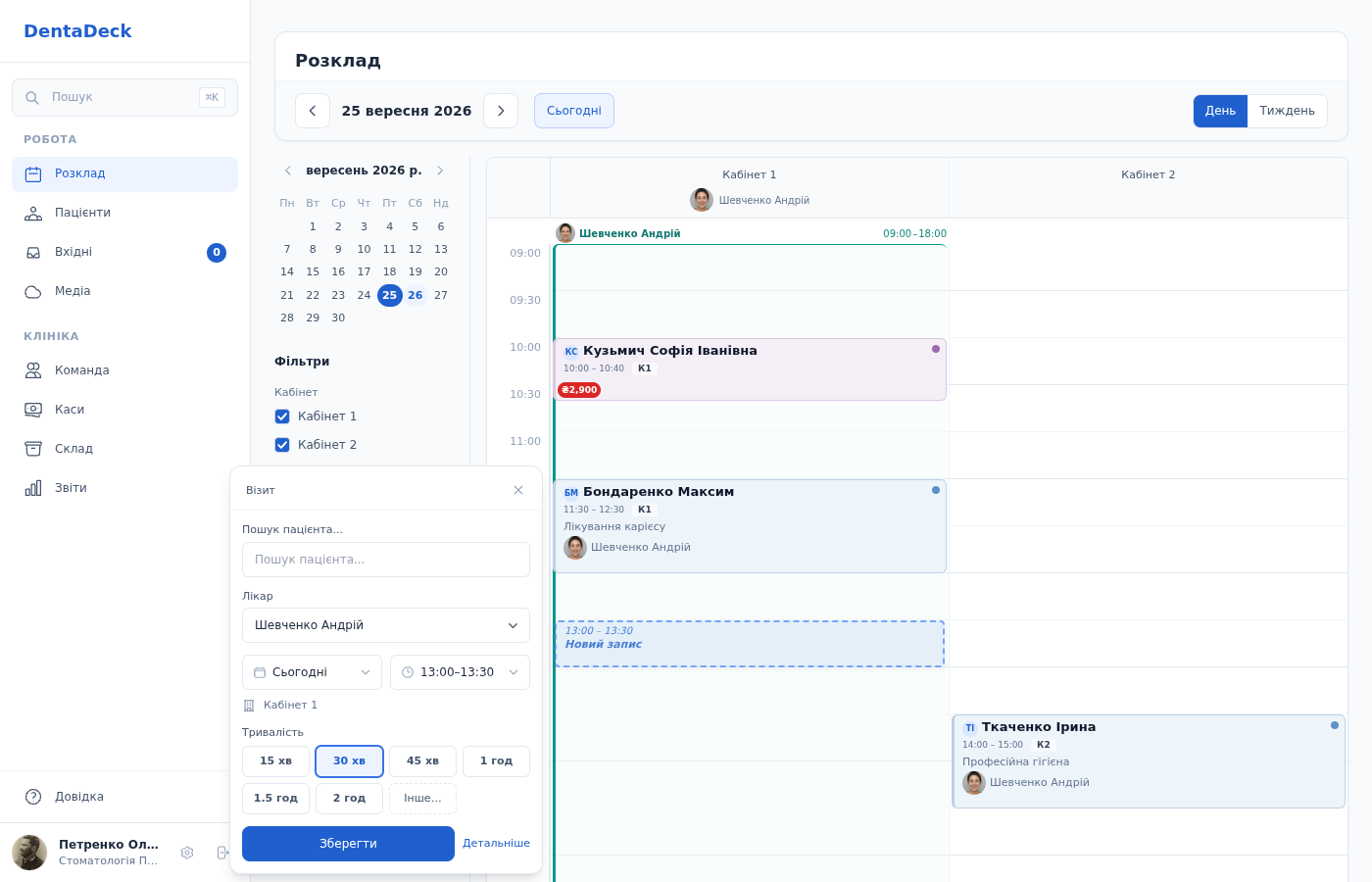Open Команда team icon
1372x882 pixels.
click(33, 370)
